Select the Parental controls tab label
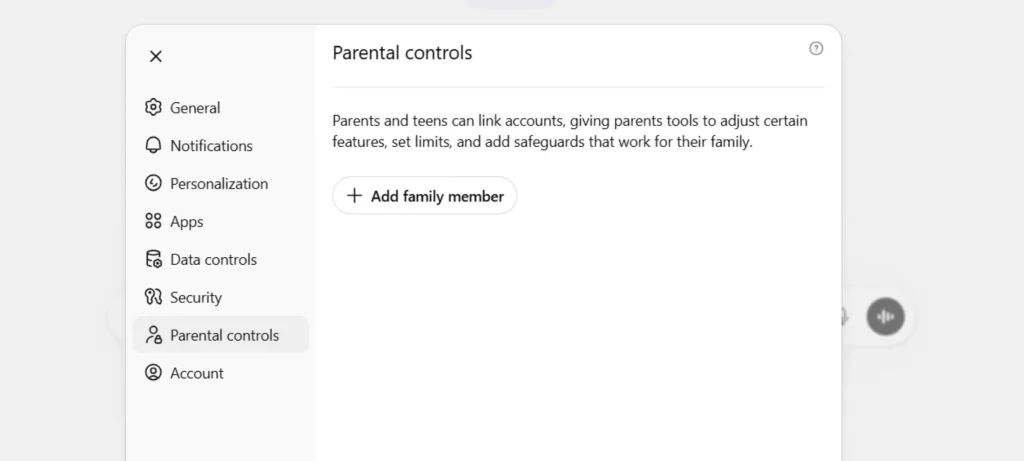This screenshot has width=1024, height=461. coord(225,335)
